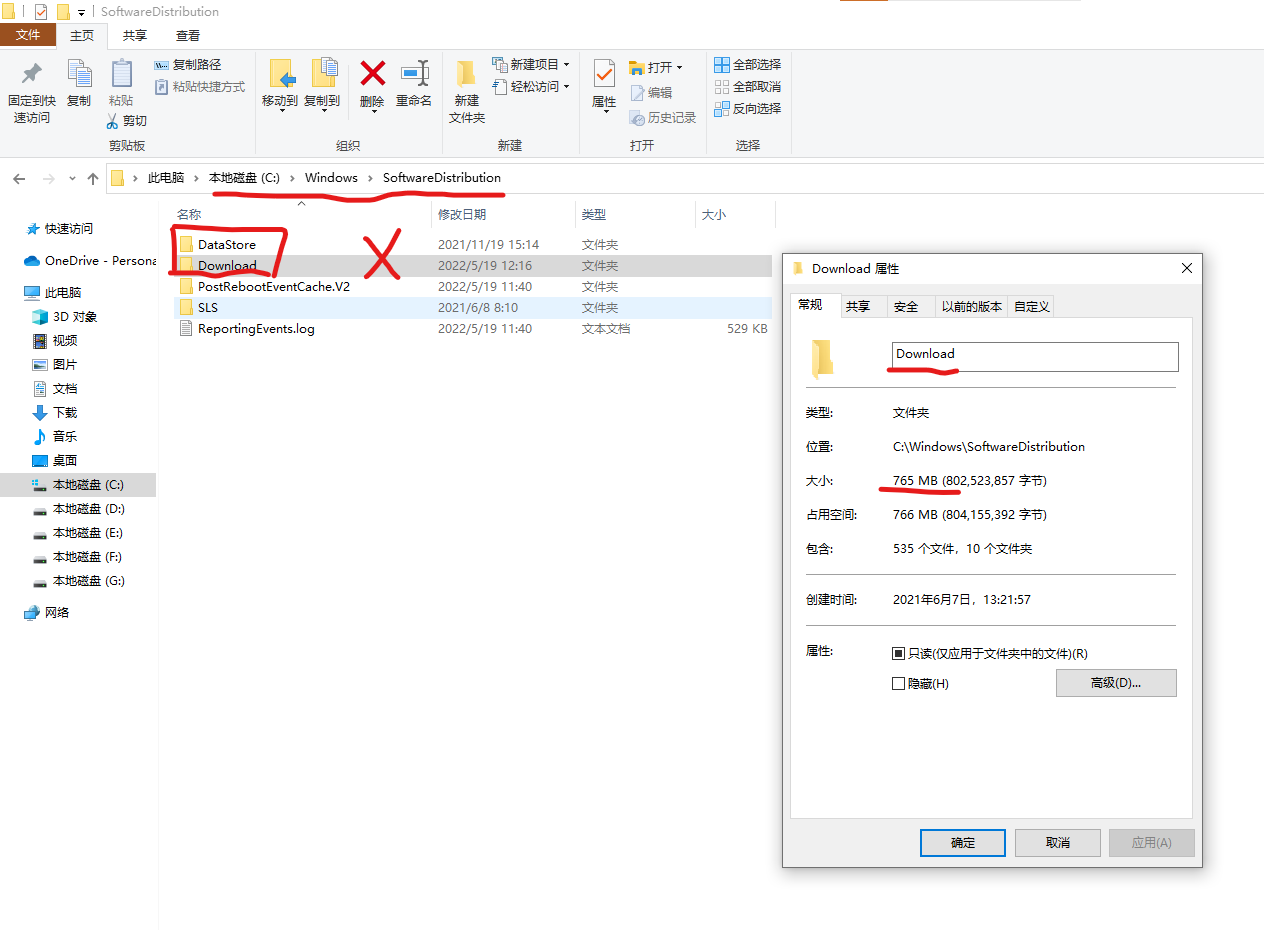
Task: Click the red Delete (删除) icon
Action: click(373, 73)
